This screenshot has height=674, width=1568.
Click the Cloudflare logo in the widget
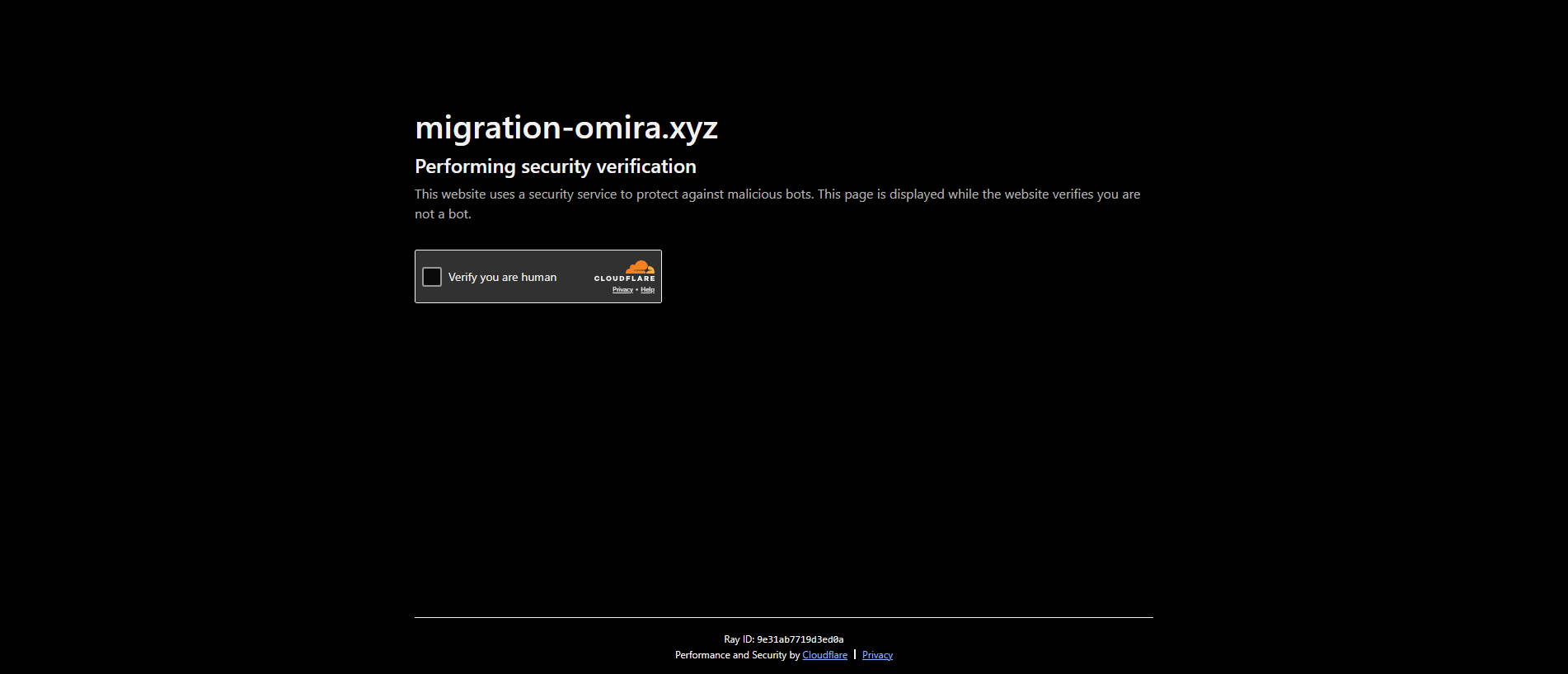point(625,271)
